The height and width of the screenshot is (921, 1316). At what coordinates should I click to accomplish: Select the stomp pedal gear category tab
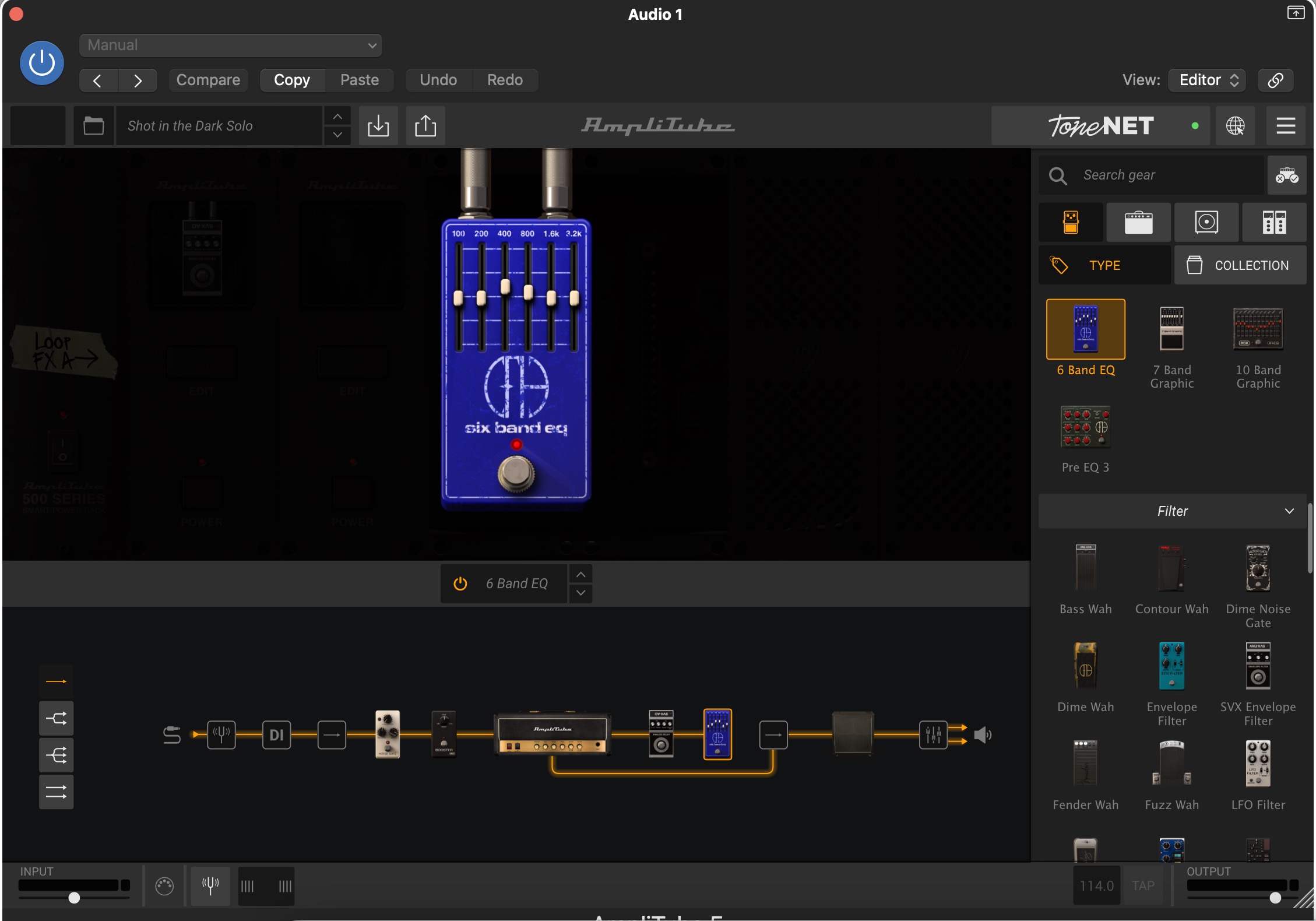click(1071, 222)
